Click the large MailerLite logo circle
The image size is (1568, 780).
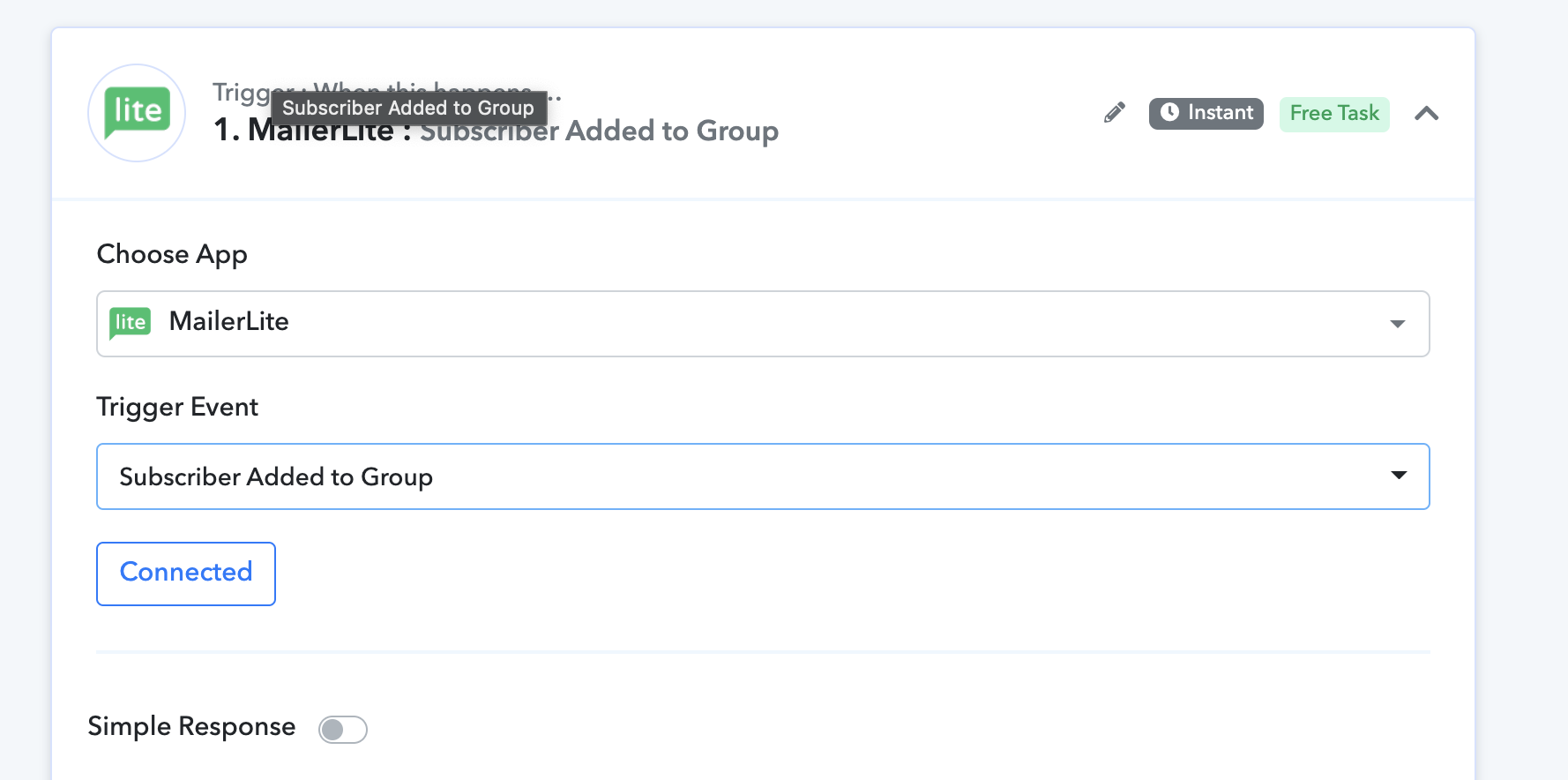click(x=137, y=113)
